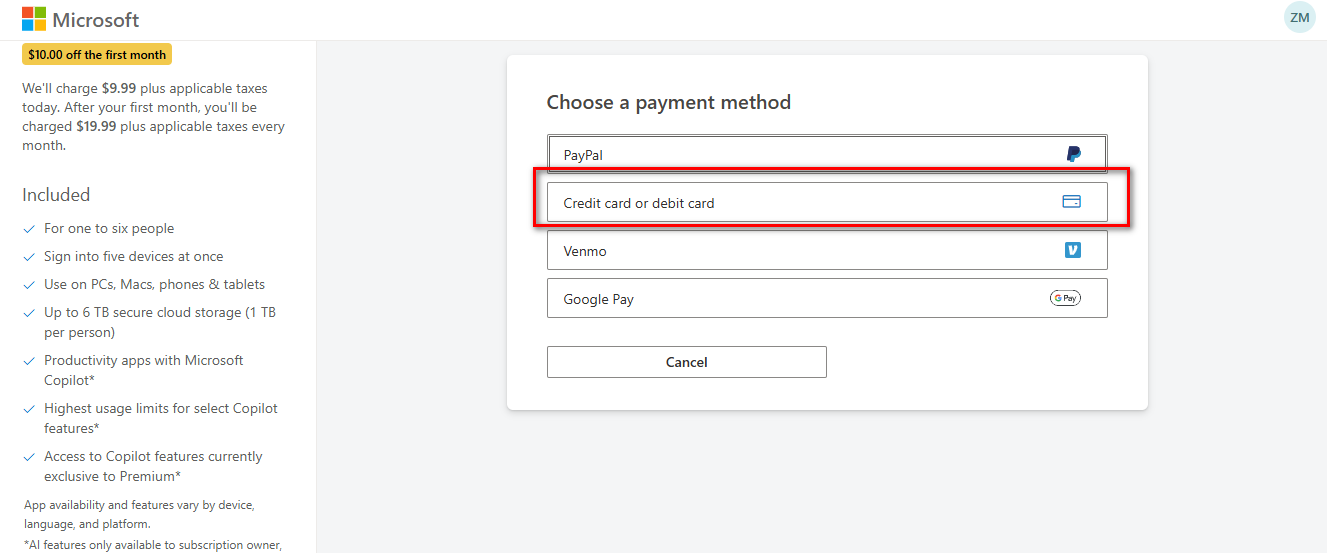Viewport: 1327px width, 553px height.
Task: Select the Google Pay option label
Action: (598, 299)
